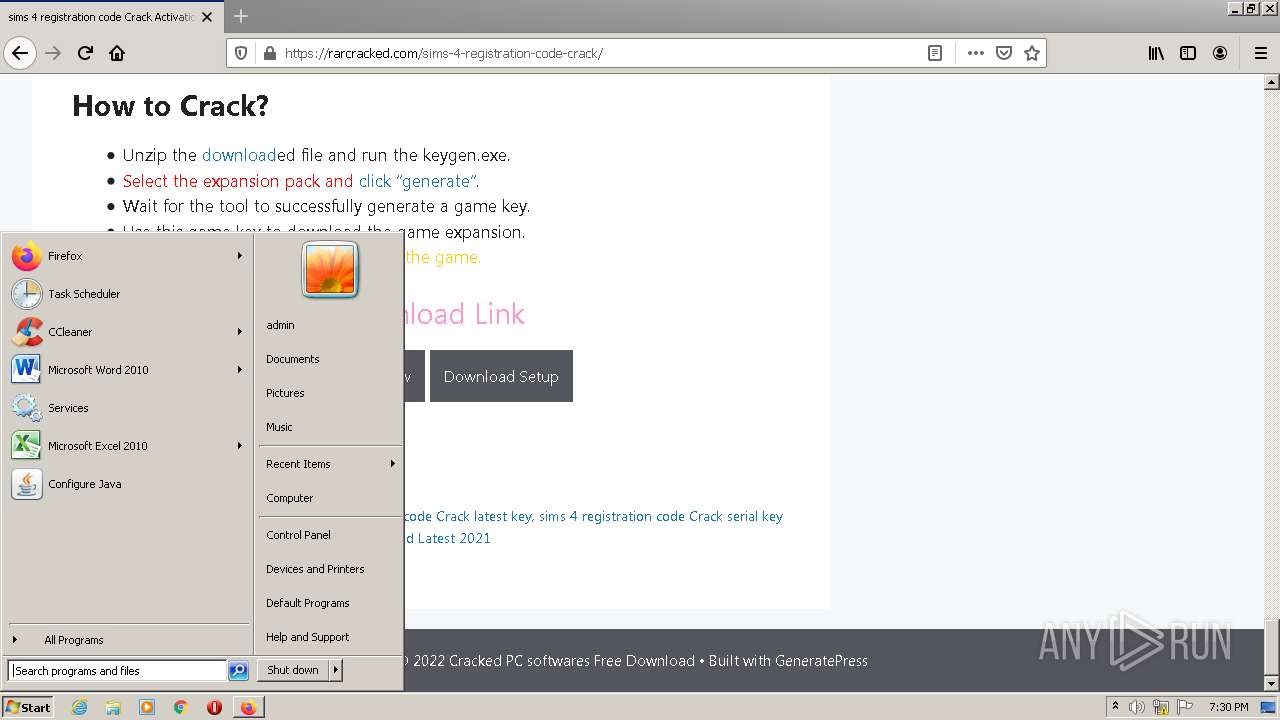Open Opera from taskbar

tap(214, 707)
